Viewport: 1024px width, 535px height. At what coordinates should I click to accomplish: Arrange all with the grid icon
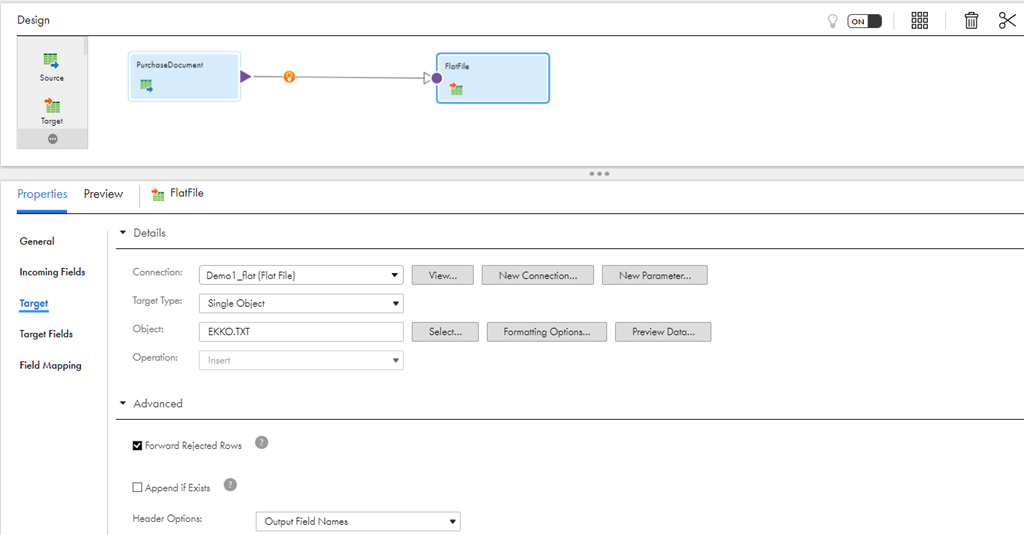point(920,20)
